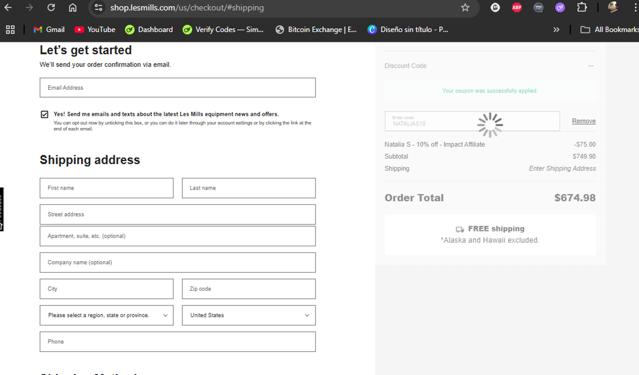Bookmark this page with the star icon
Image resolution: width=639 pixels, height=375 pixels.
pyautogui.click(x=465, y=7)
